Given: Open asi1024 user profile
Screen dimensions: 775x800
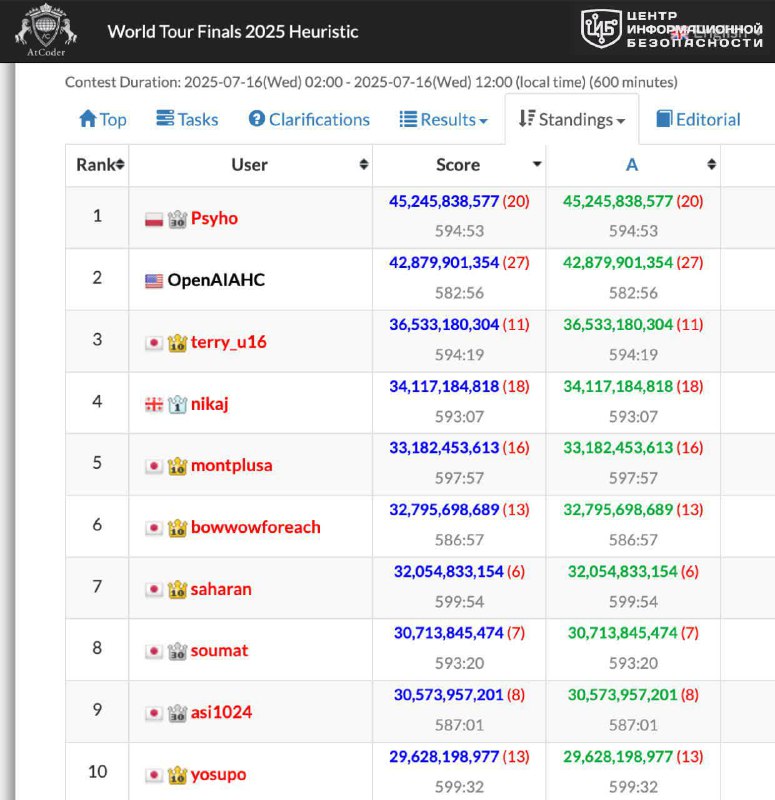Looking at the screenshot, I should 221,712.
